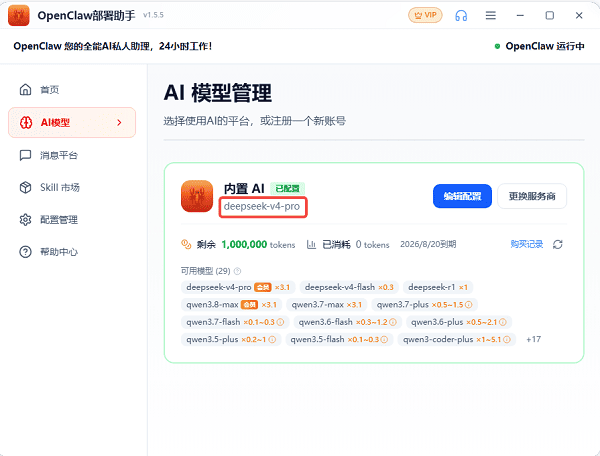Select the deepseek-v4-flash model chip
600x456 pixels.
(349, 287)
